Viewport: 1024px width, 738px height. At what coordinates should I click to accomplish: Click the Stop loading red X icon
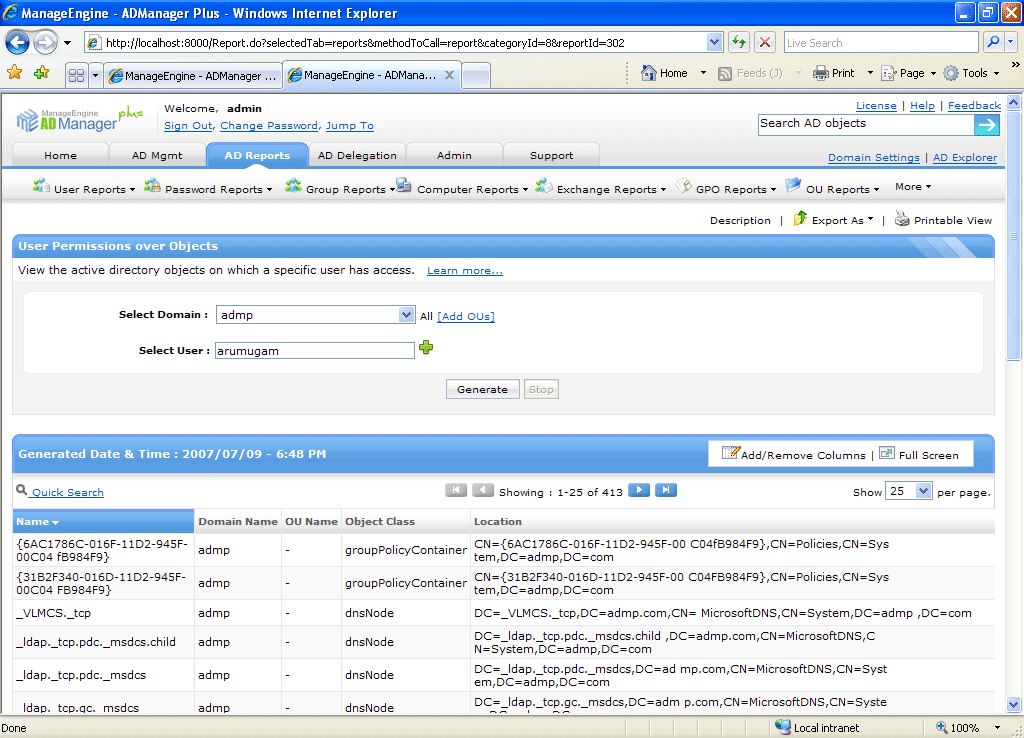[x=765, y=42]
